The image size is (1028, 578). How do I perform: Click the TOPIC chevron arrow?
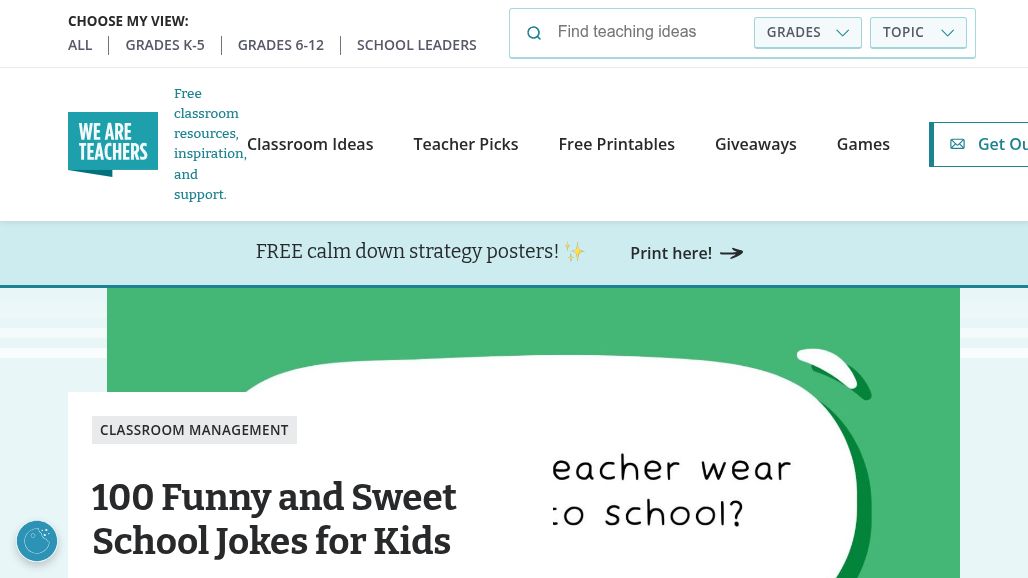[947, 33]
